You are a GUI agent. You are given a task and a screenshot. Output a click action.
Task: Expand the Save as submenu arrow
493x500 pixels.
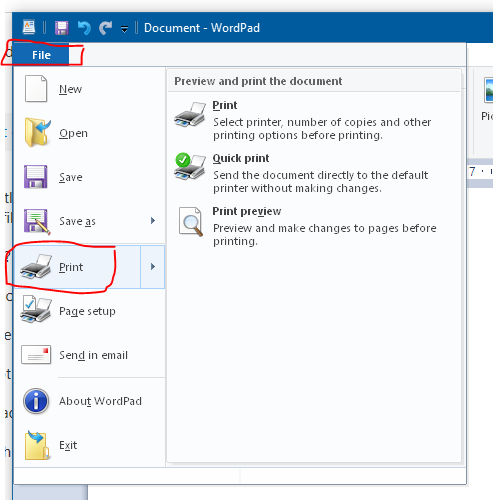[153, 221]
